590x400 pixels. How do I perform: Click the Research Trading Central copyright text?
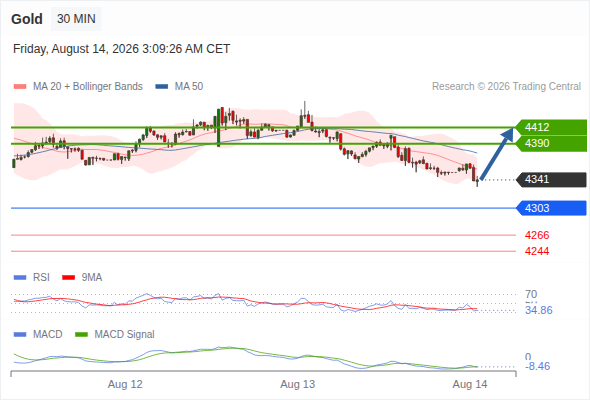[x=506, y=87]
